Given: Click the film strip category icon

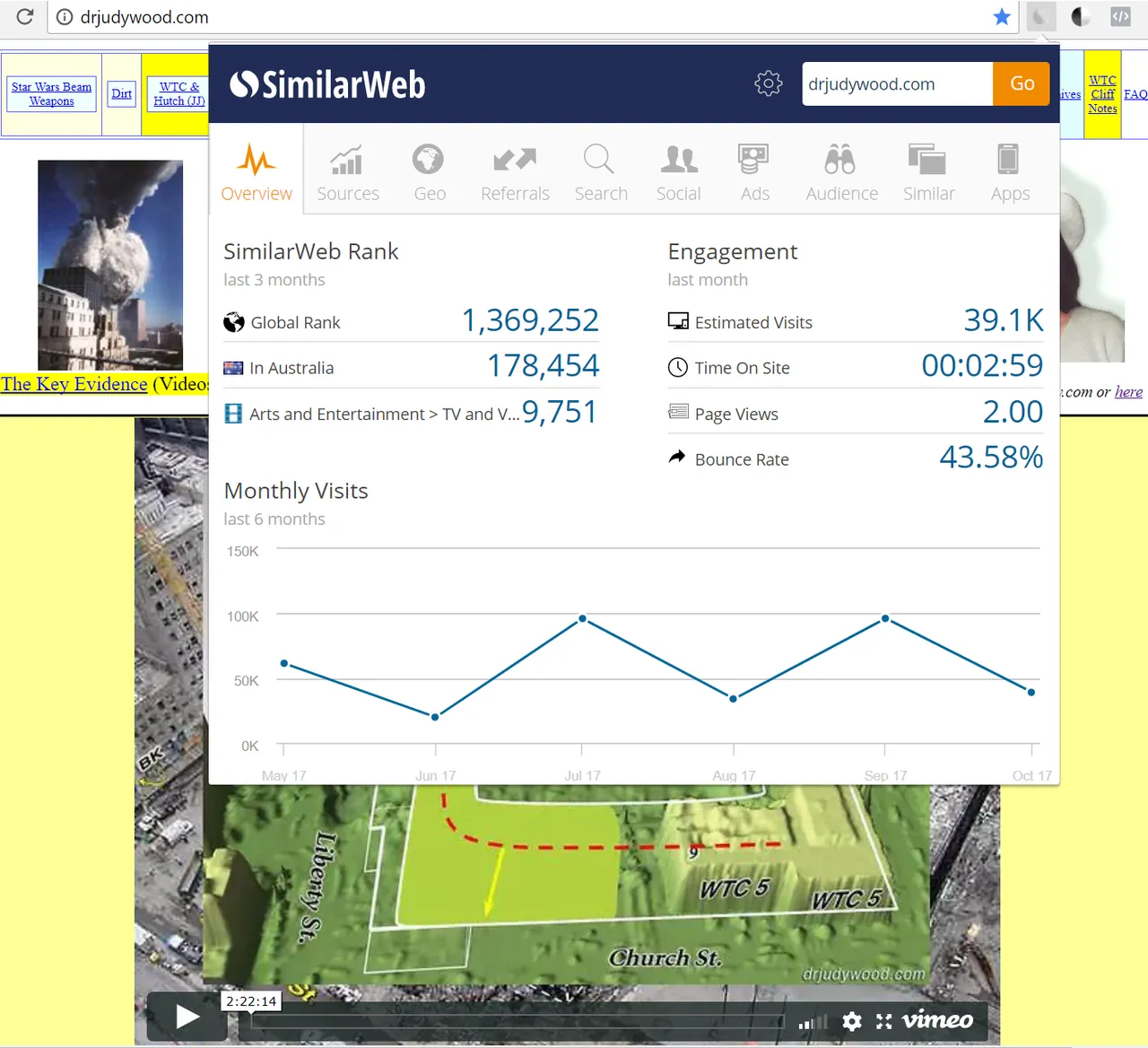Looking at the screenshot, I should click(x=233, y=413).
